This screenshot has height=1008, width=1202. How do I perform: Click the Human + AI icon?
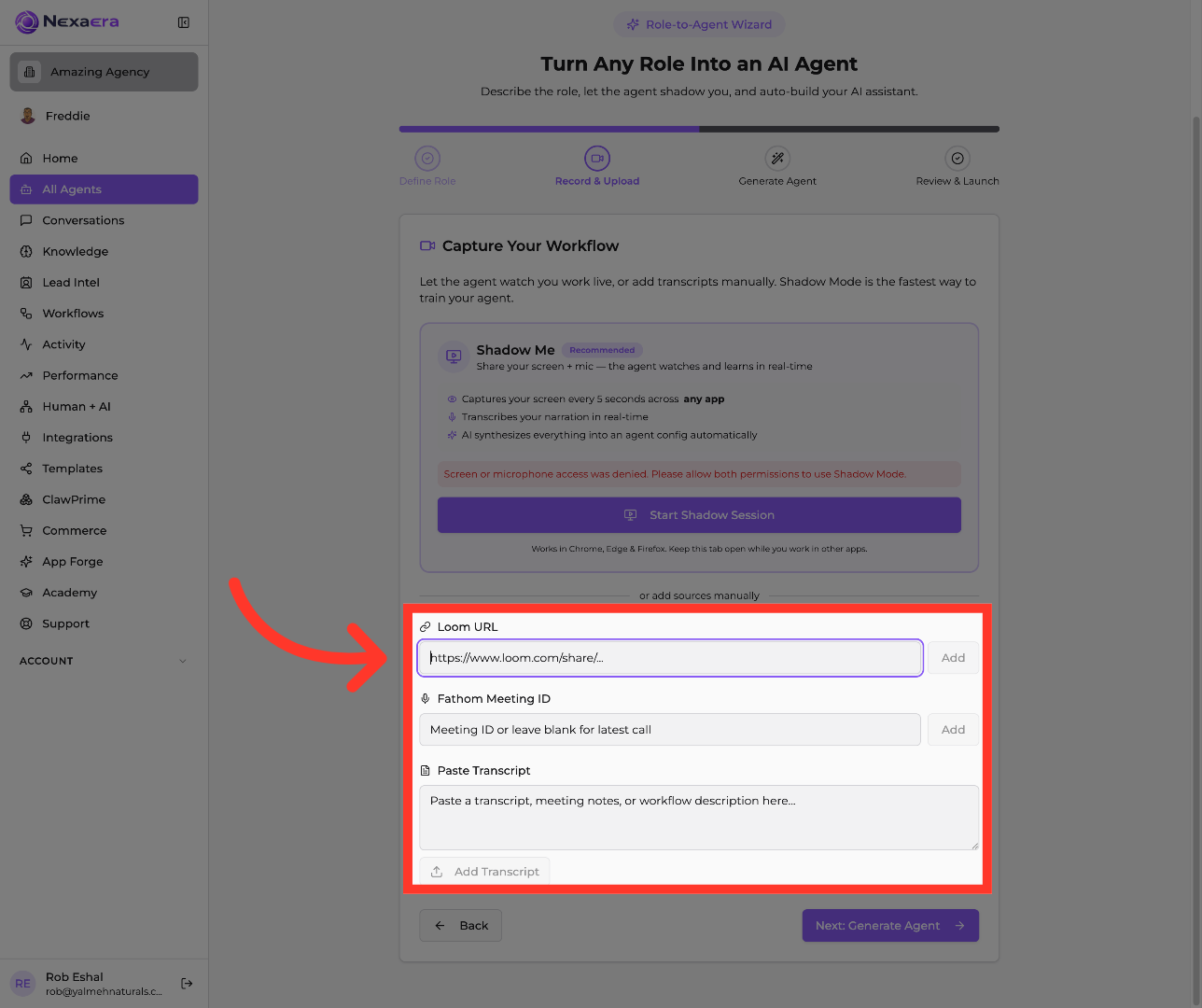[26, 407]
